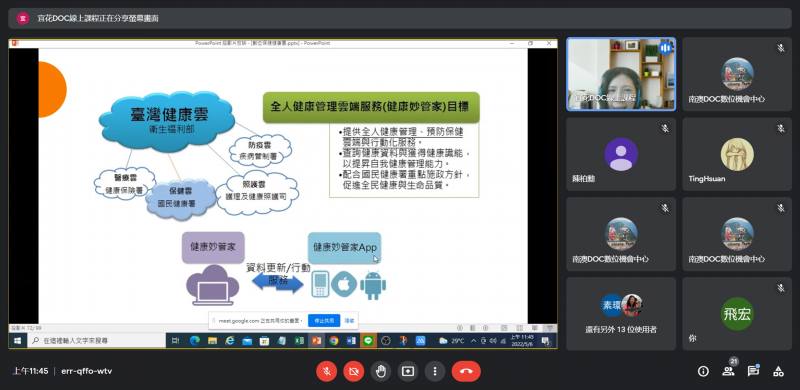This screenshot has height=390, width=800.
Task: Click the 防疫雲 cloud shape
Action: tap(260, 151)
